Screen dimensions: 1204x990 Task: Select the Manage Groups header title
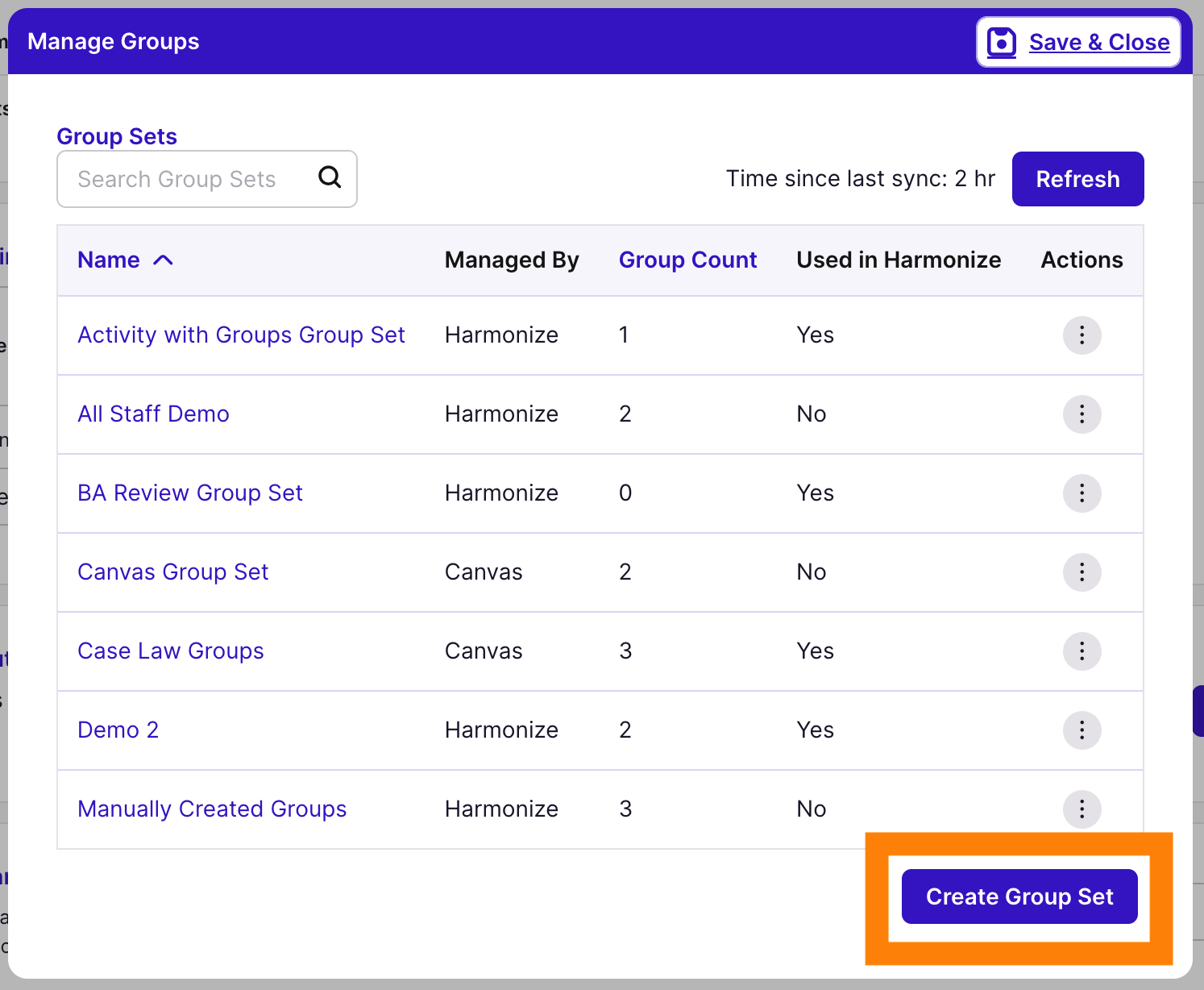point(113,41)
